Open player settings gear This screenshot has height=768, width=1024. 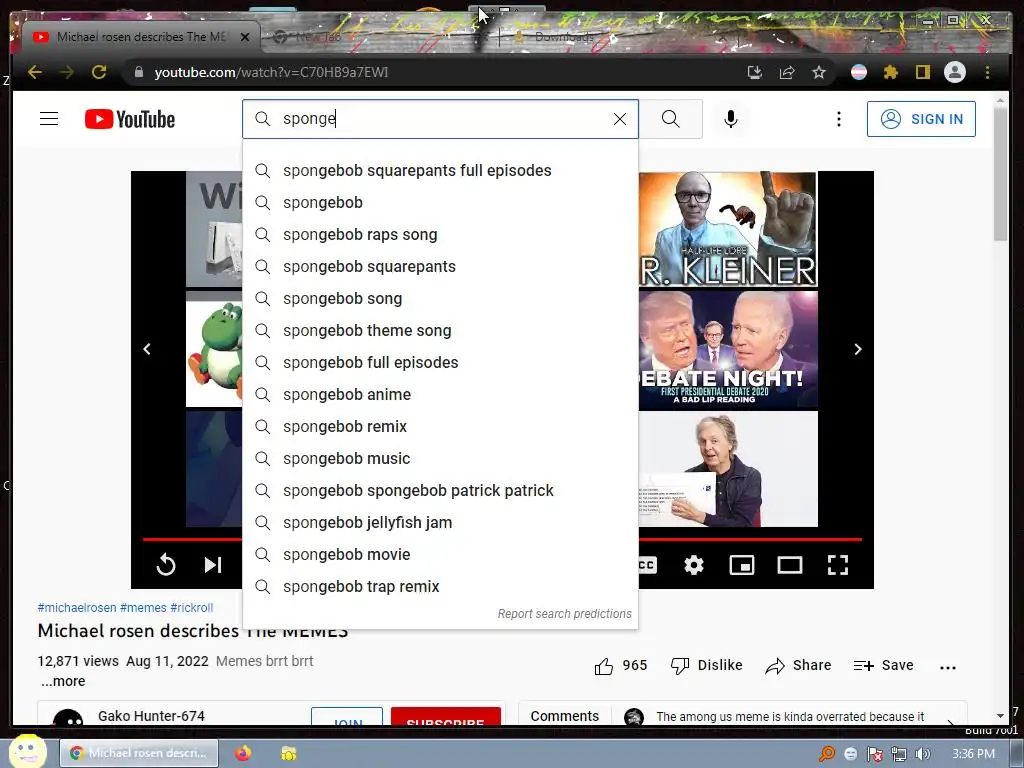coord(694,565)
